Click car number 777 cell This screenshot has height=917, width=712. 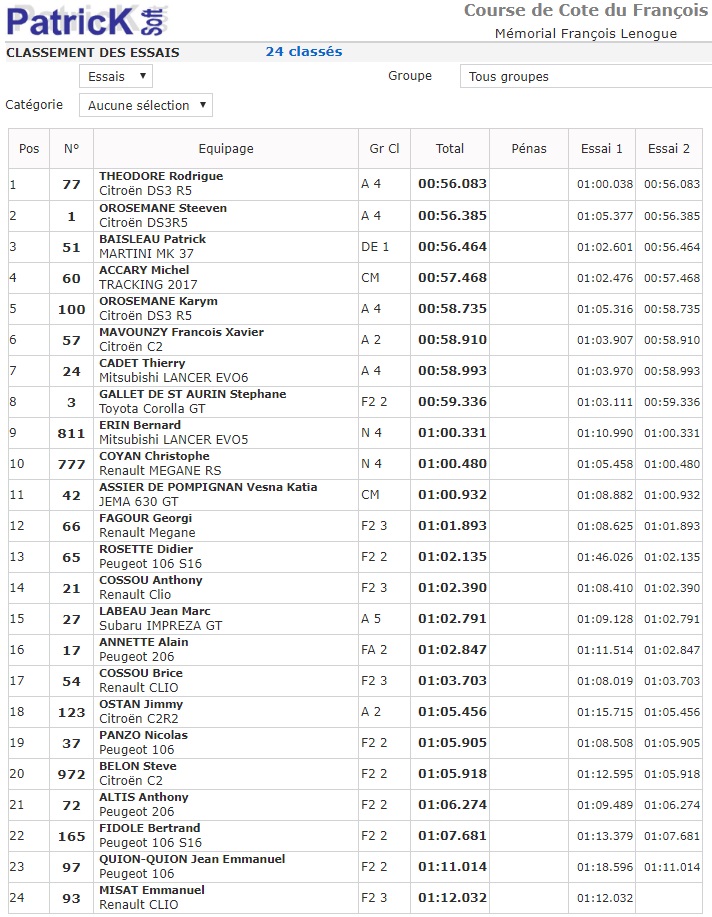(x=71, y=463)
